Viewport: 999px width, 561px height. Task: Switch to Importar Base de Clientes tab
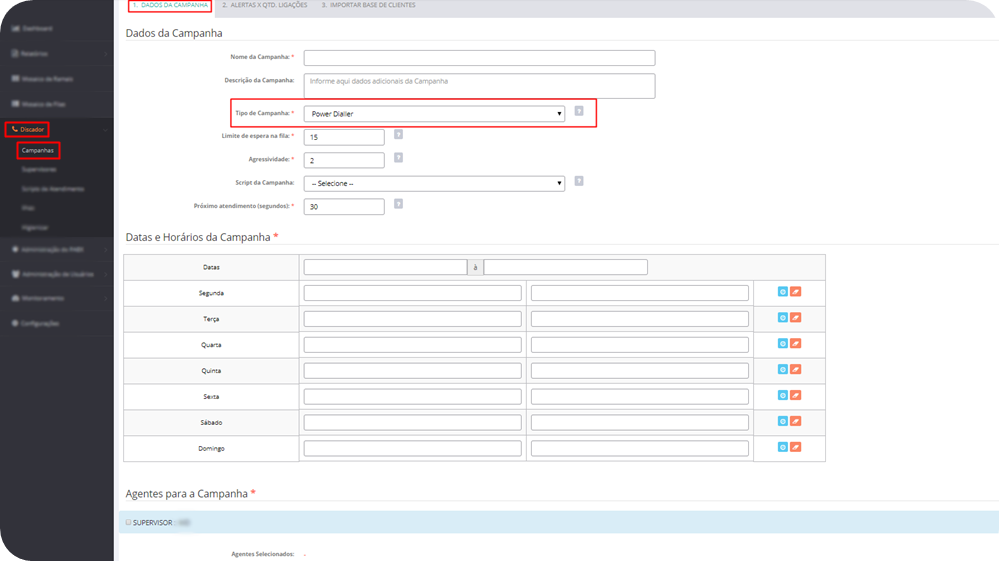tap(368, 6)
